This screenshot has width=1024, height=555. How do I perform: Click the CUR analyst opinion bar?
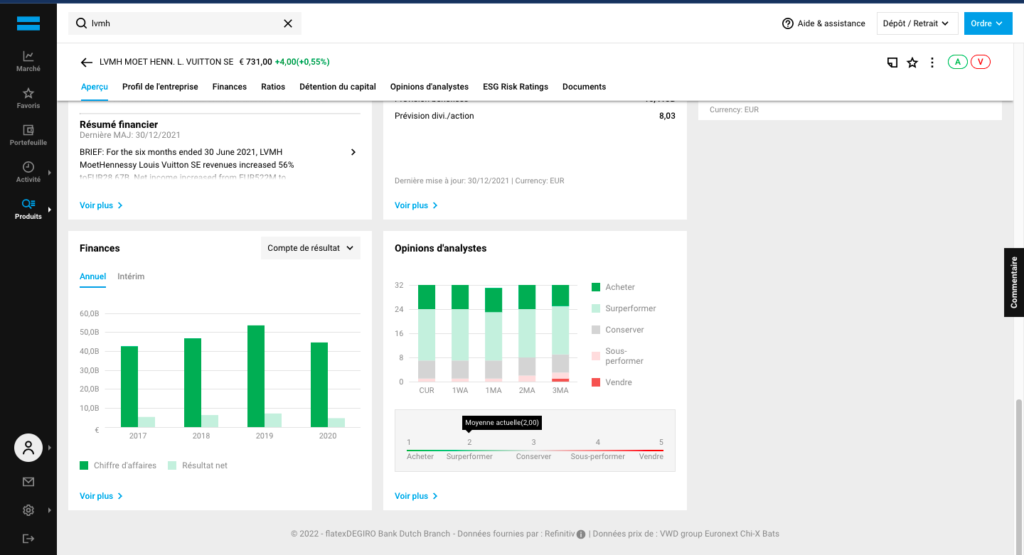pos(426,334)
